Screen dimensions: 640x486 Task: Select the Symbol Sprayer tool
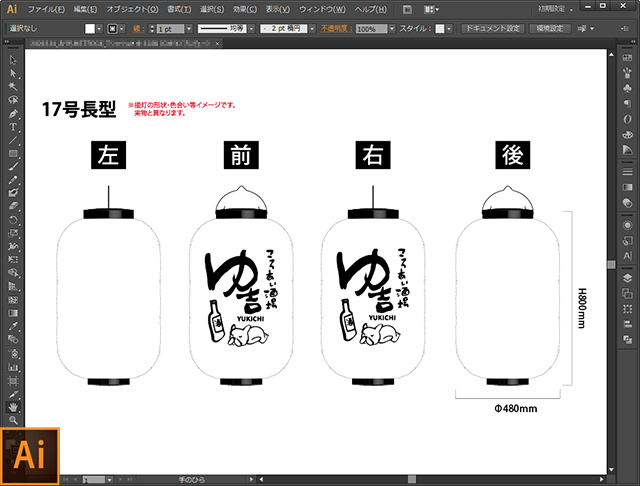pyautogui.click(x=13, y=353)
